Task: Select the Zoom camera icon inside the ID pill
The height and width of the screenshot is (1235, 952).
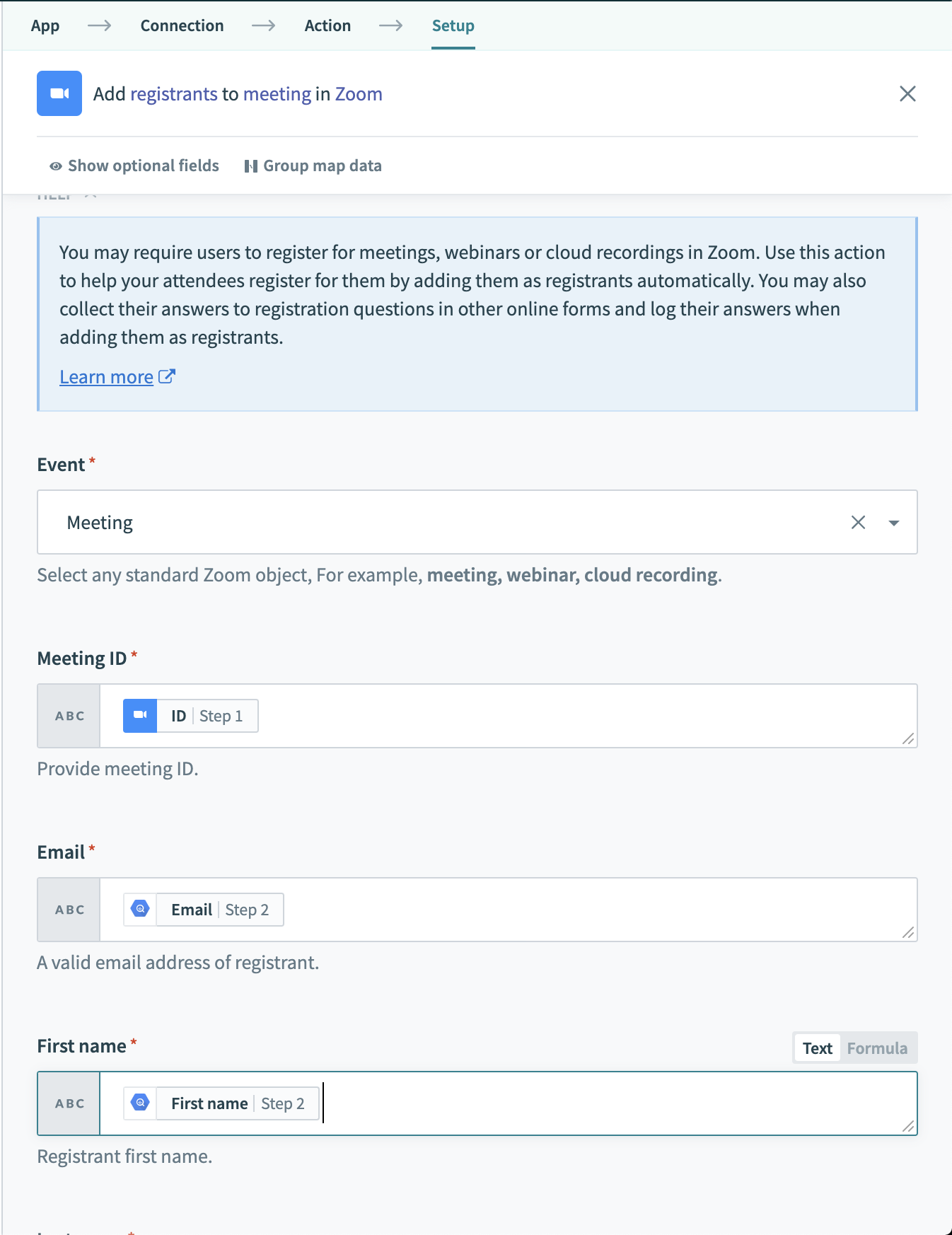Action: point(141,715)
